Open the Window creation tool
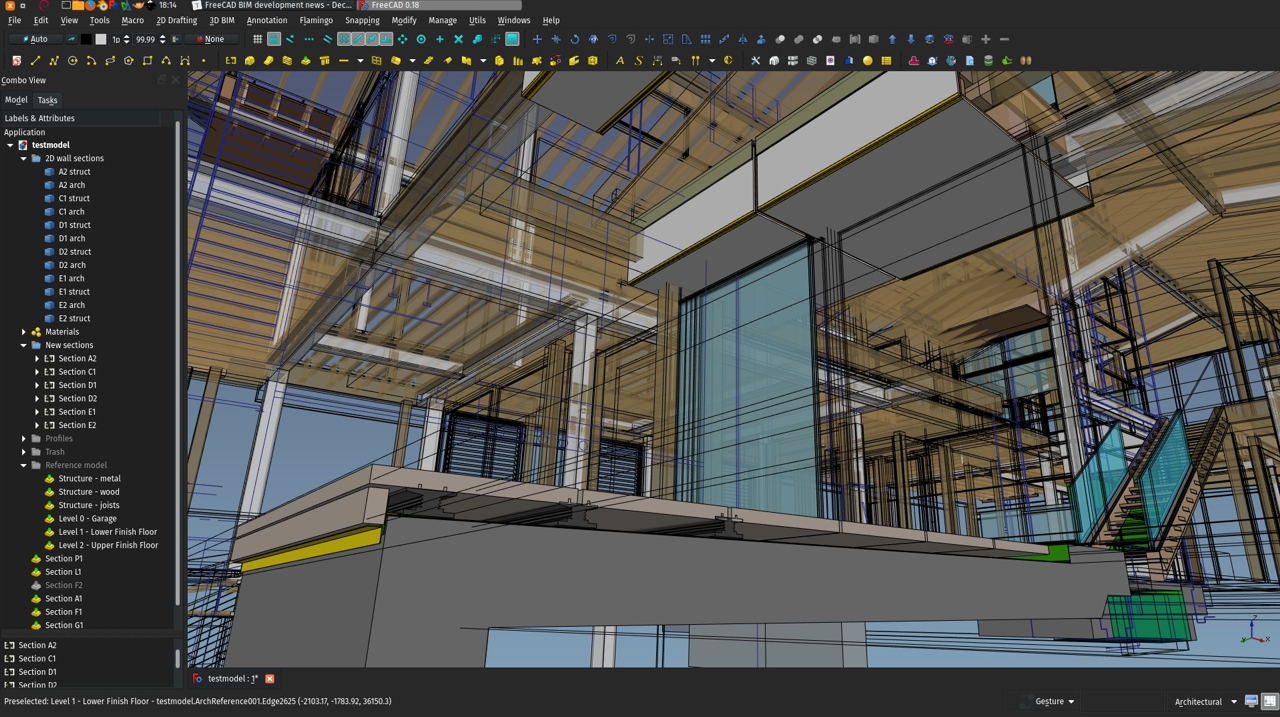 click(x=375, y=61)
